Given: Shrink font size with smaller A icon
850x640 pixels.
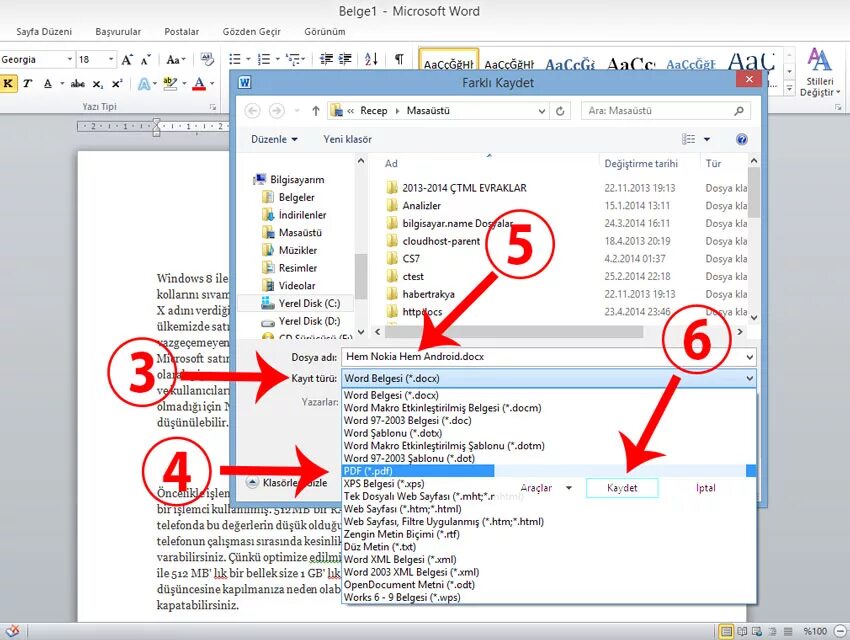Looking at the screenshot, I should pos(145,60).
